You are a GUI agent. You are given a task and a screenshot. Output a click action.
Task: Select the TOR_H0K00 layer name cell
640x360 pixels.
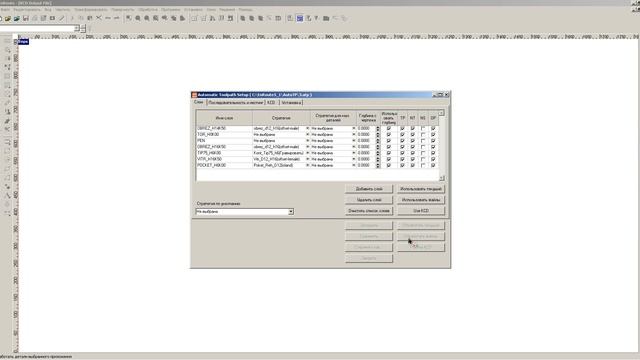224,135
